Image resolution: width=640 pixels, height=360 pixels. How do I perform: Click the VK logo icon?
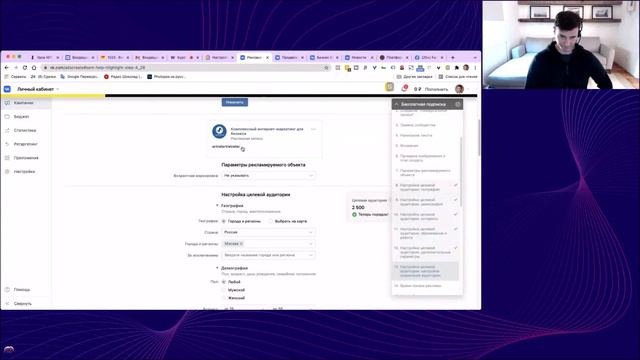point(7,89)
